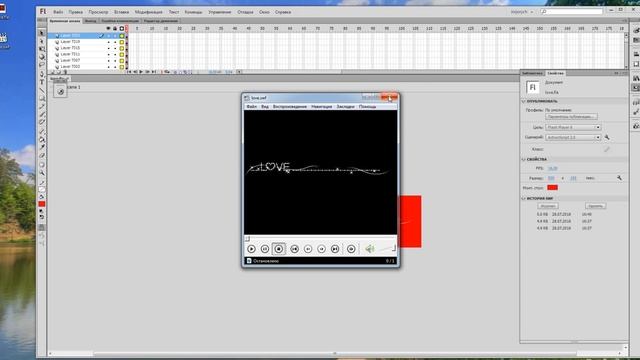Switch to the Библиотека panel tab
The width and height of the screenshot is (640, 360).
[x=533, y=73]
